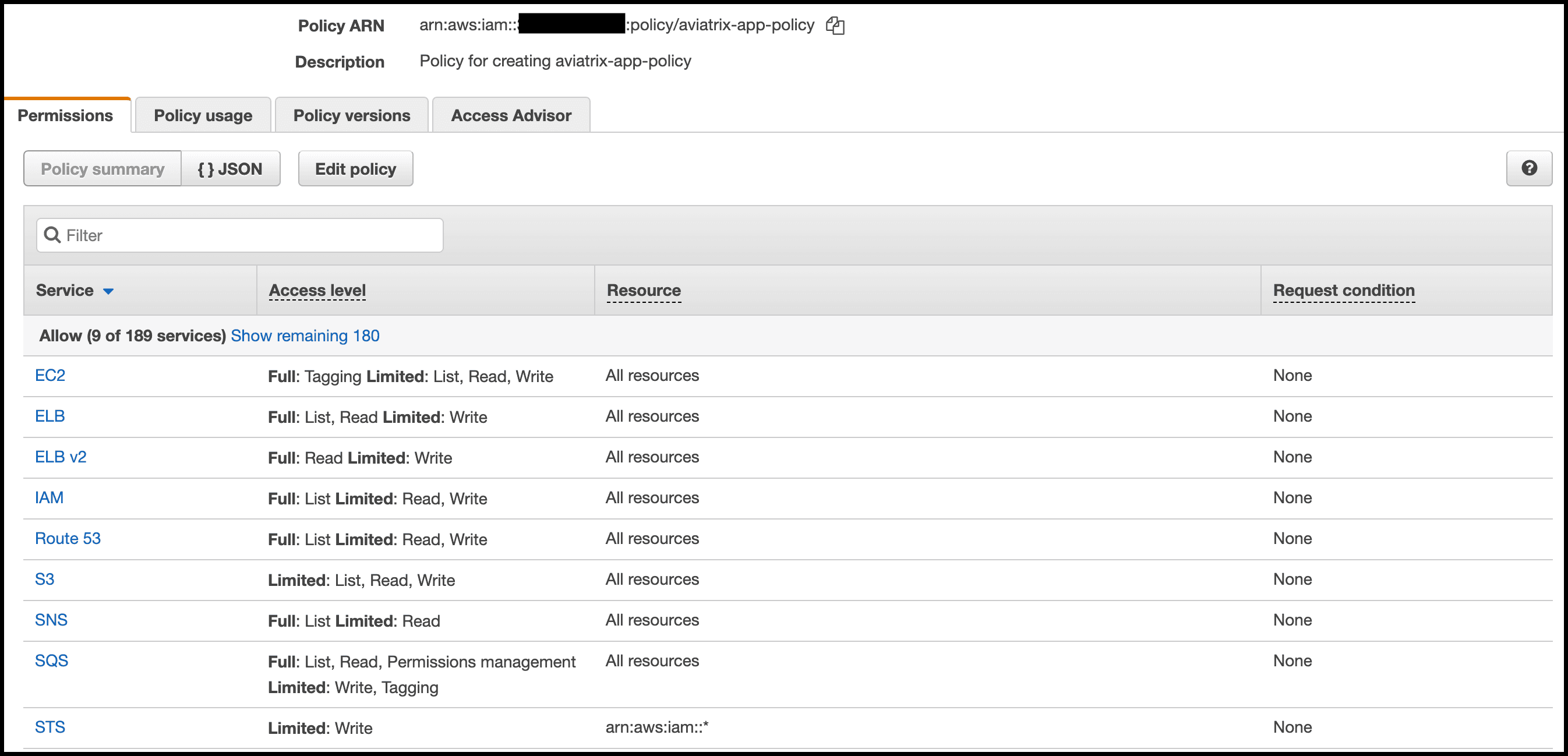This screenshot has height=756, width=1568.
Task: Click EC2 row access level text
Action: pos(411,377)
